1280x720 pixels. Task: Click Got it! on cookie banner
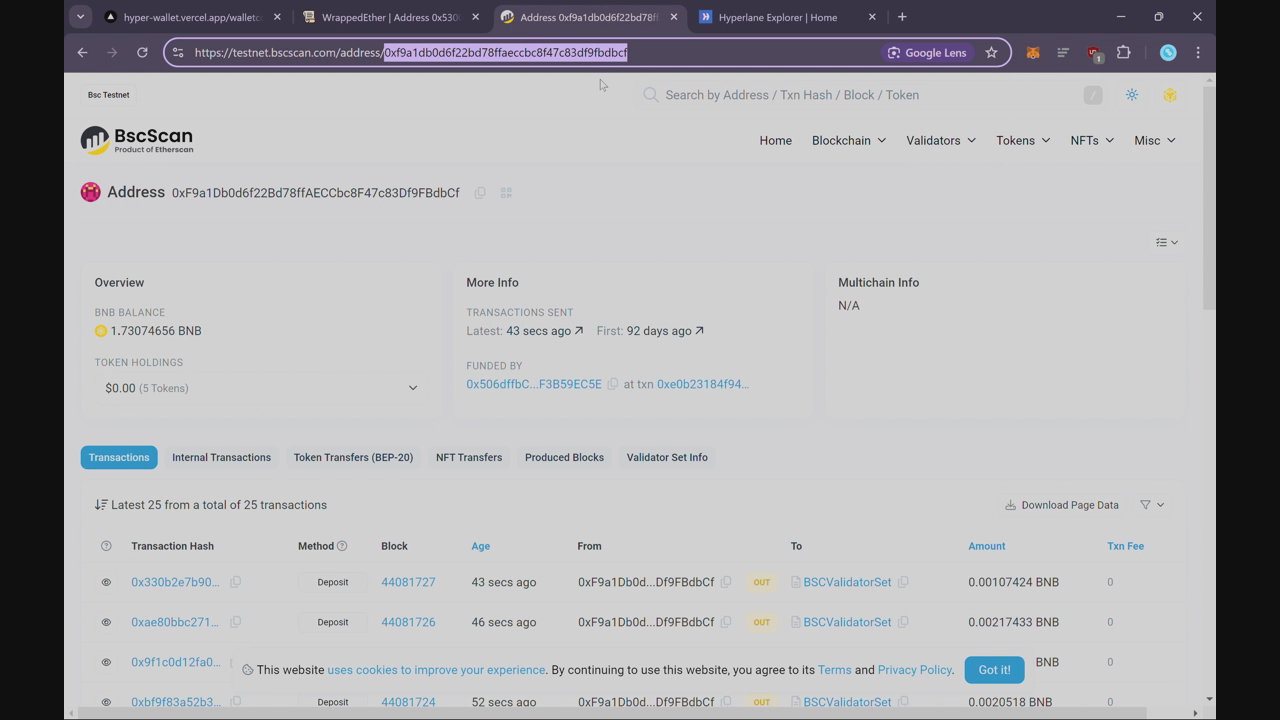(x=994, y=670)
